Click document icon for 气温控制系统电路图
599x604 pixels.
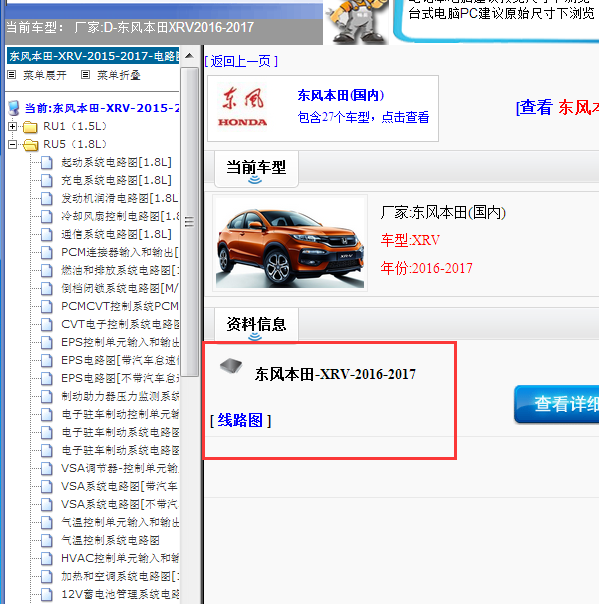pyautogui.click(x=47, y=540)
